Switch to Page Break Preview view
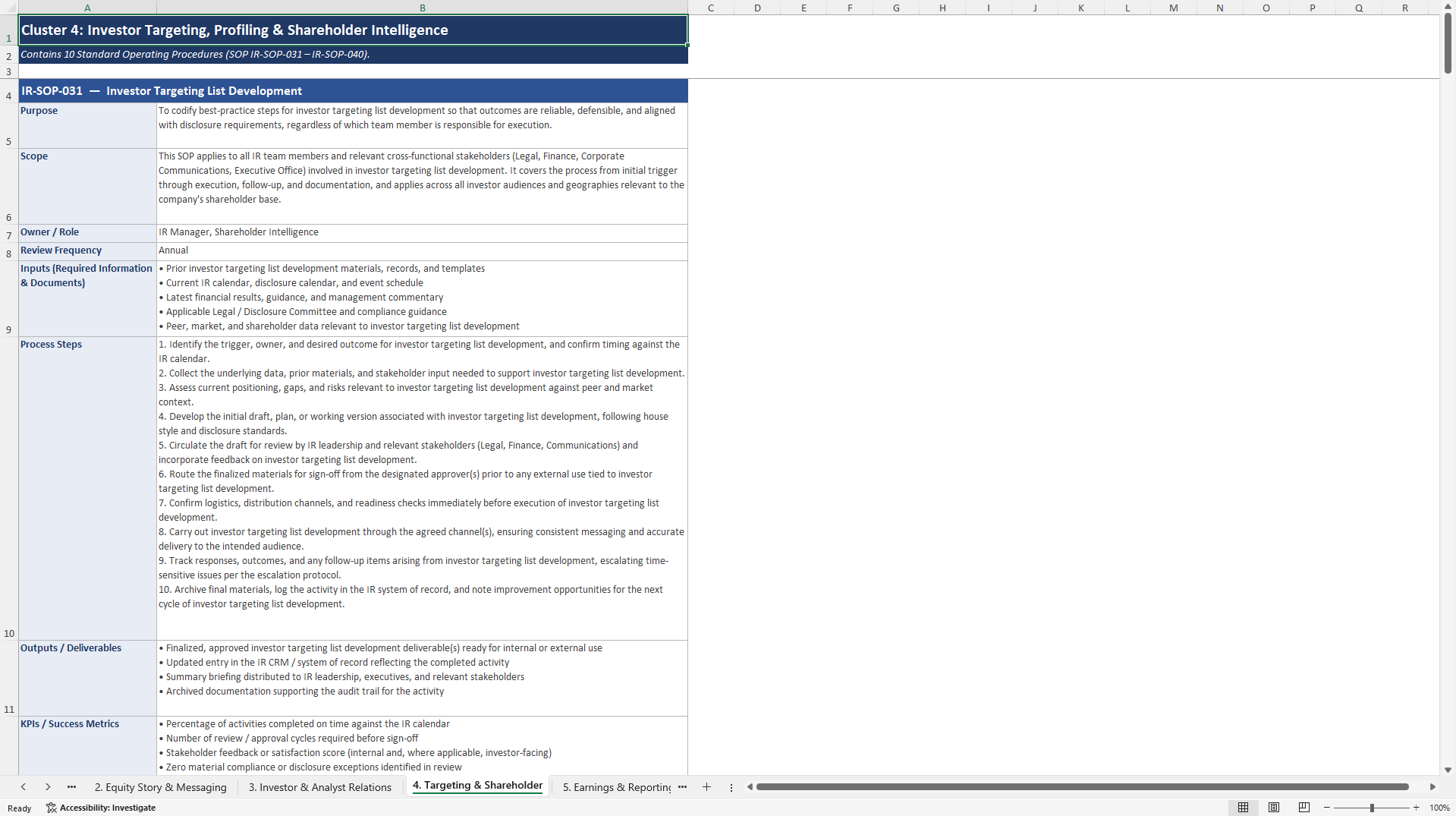 [x=1304, y=808]
